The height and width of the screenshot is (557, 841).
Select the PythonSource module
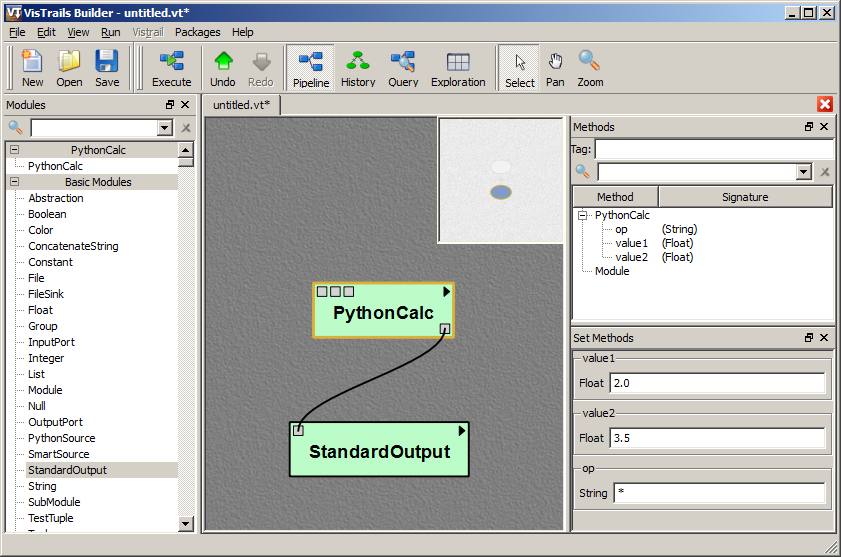click(x=62, y=438)
